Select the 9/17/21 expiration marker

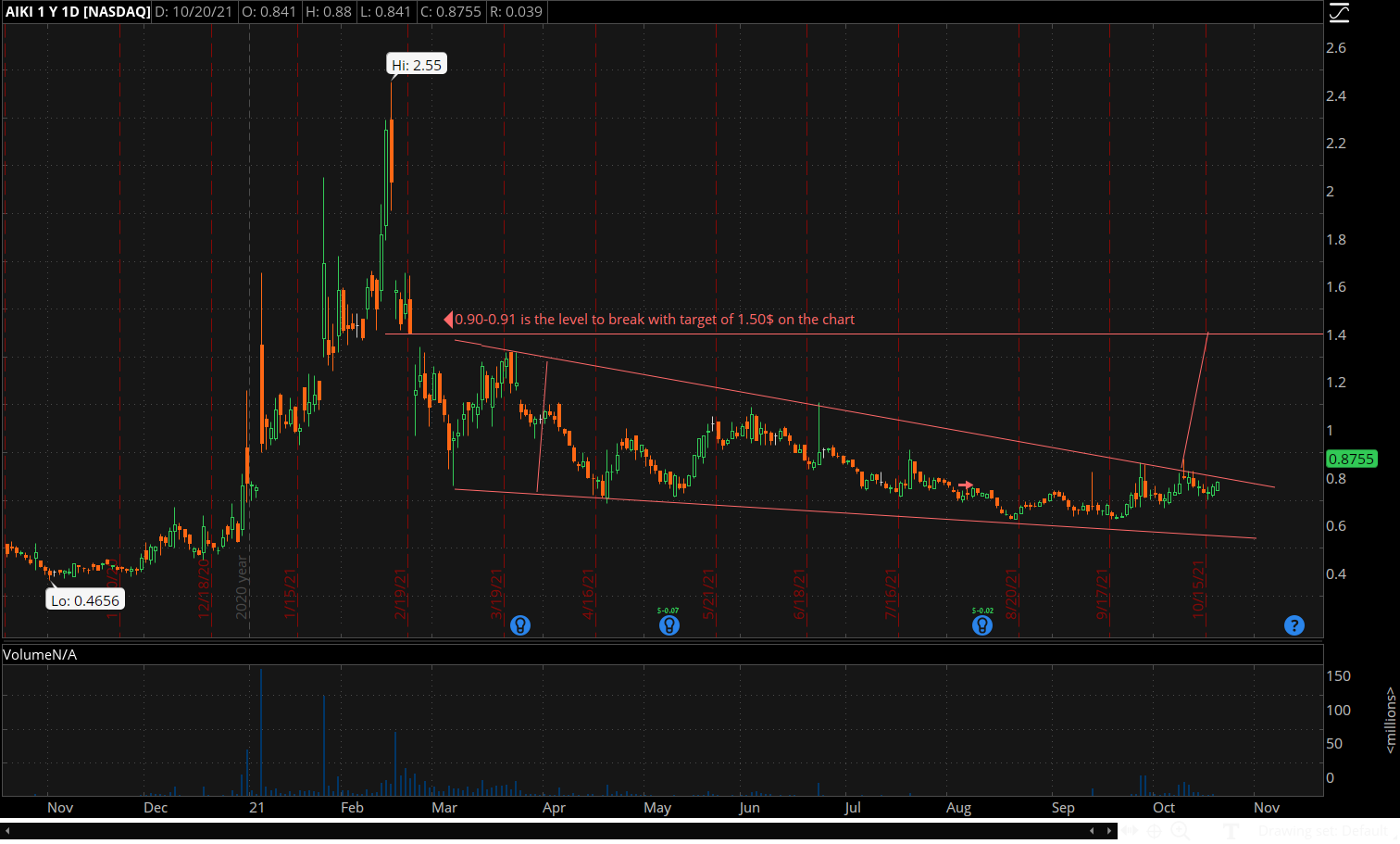1103,594
